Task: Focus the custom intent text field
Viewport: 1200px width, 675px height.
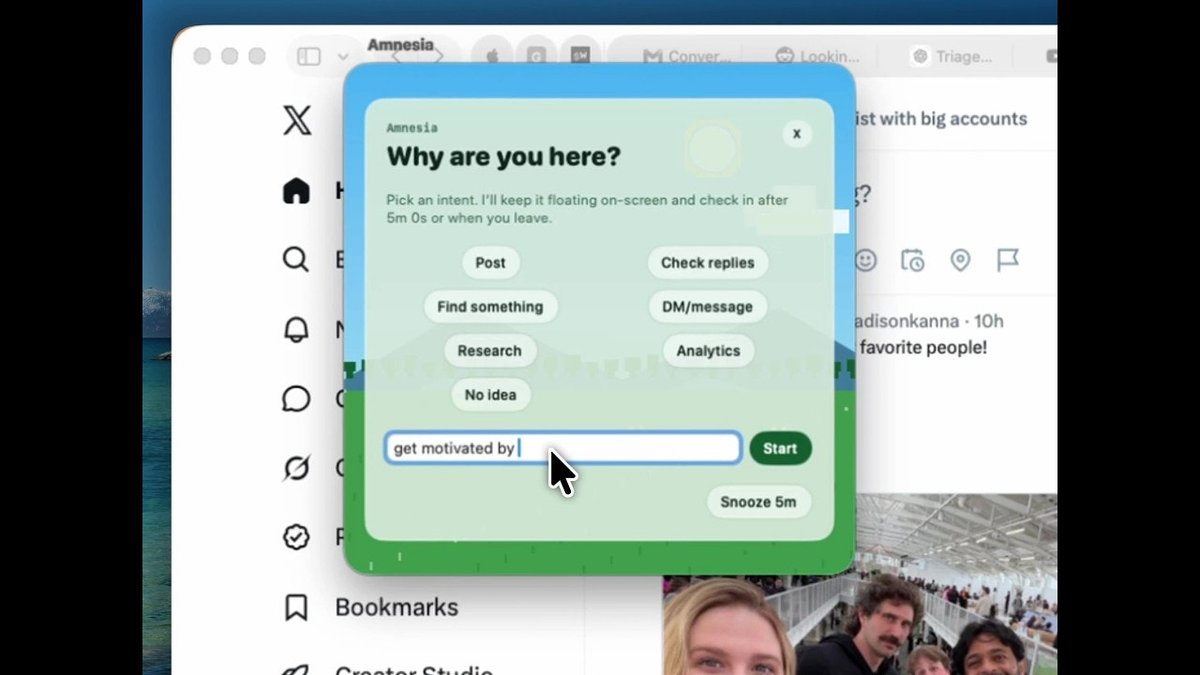Action: pos(563,448)
